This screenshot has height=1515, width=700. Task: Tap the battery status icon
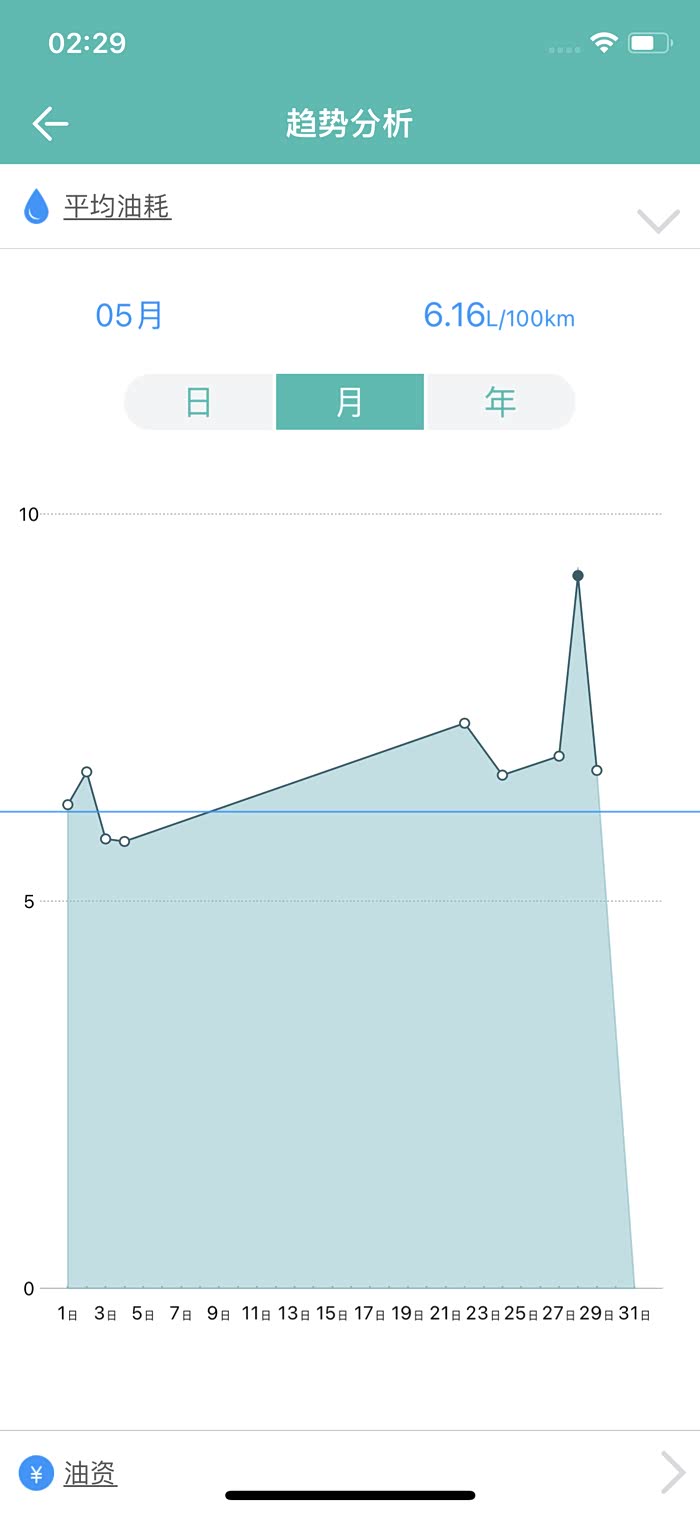coord(649,43)
